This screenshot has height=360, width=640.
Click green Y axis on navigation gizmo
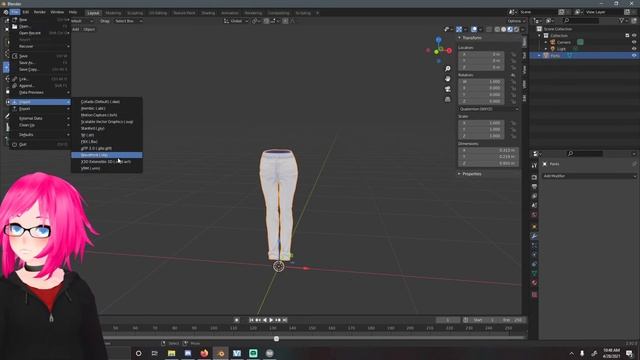[436, 52]
